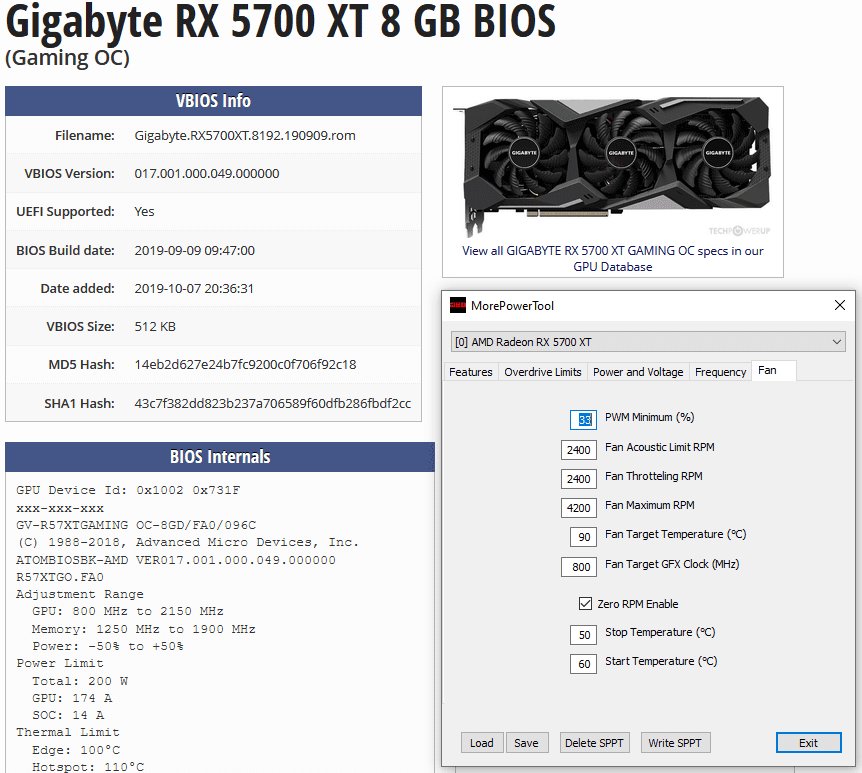Click the Fan Target Temperature field
The width and height of the screenshot is (862, 773).
coord(583,537)
